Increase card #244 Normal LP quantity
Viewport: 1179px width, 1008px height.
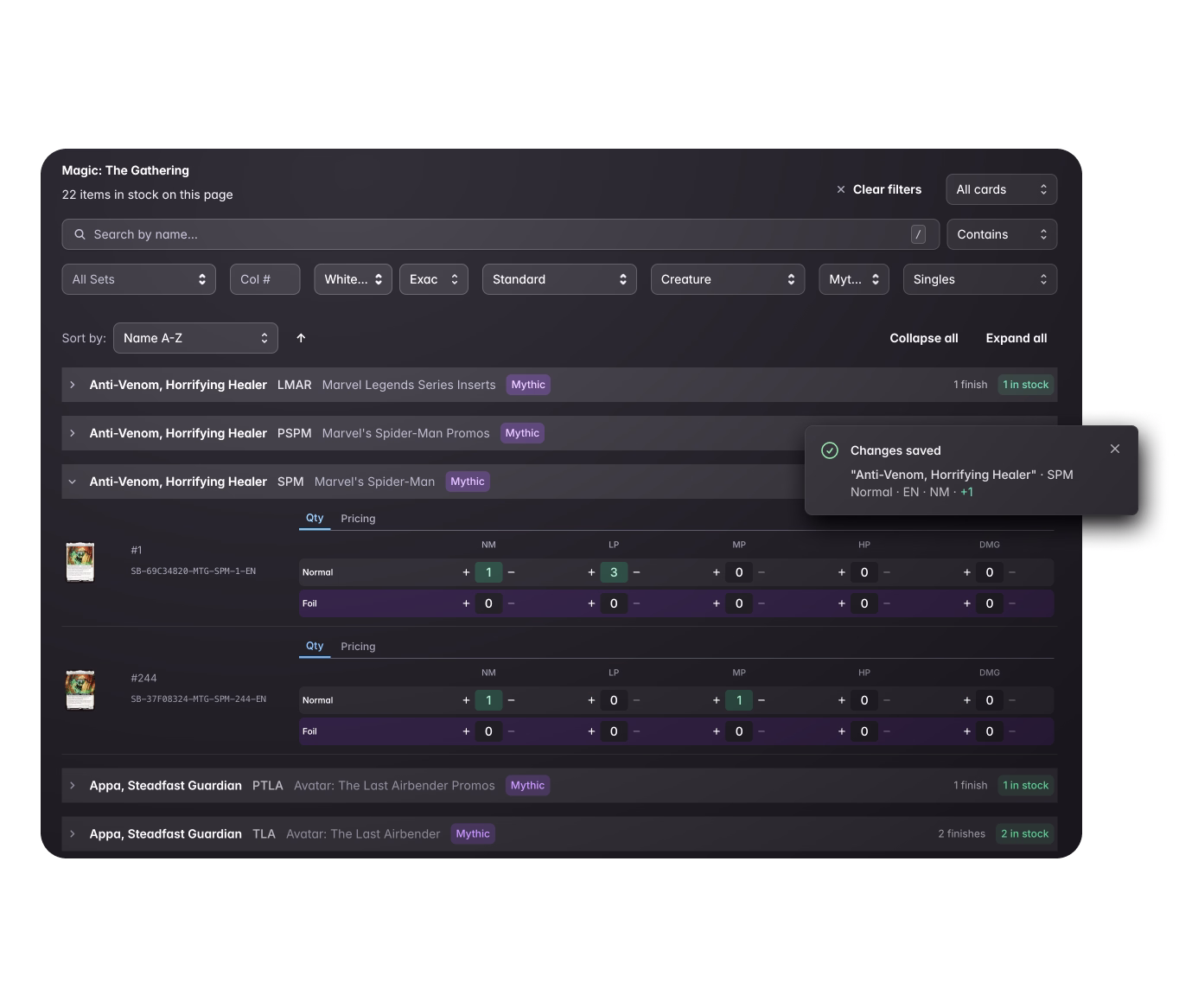coord(591,700)
